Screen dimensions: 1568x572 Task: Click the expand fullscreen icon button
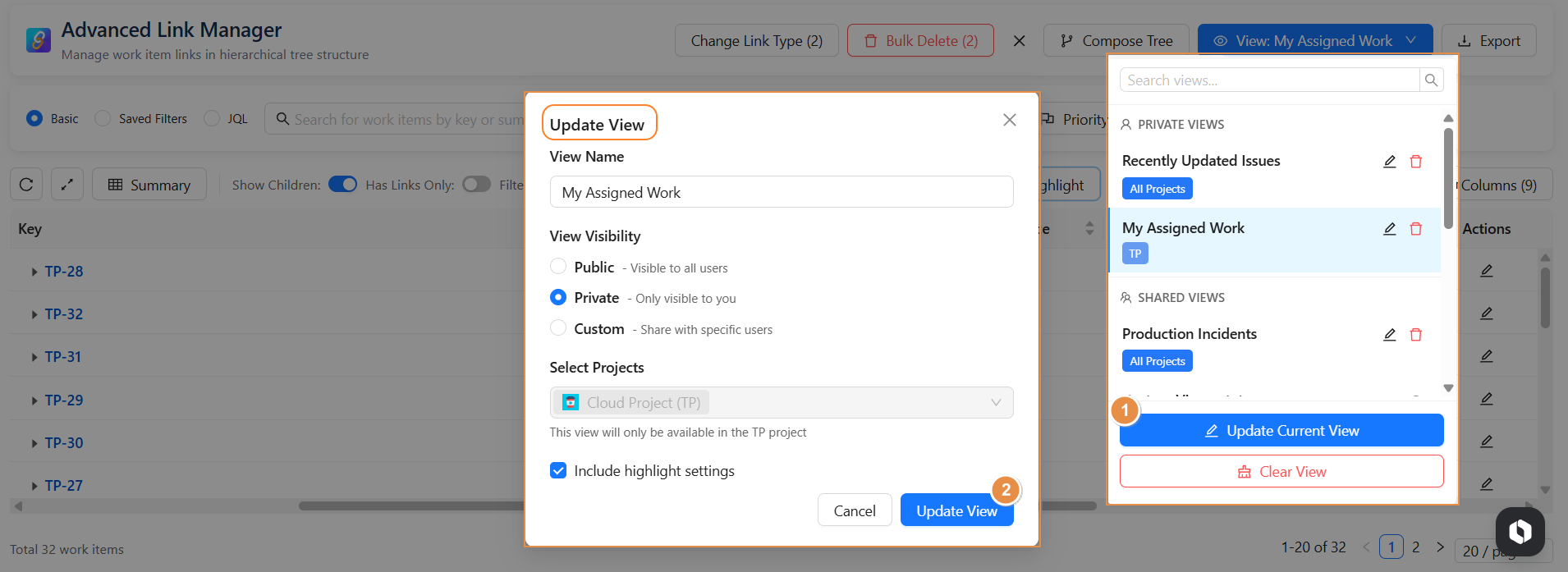pyautogui.click(x=67, y=185)
